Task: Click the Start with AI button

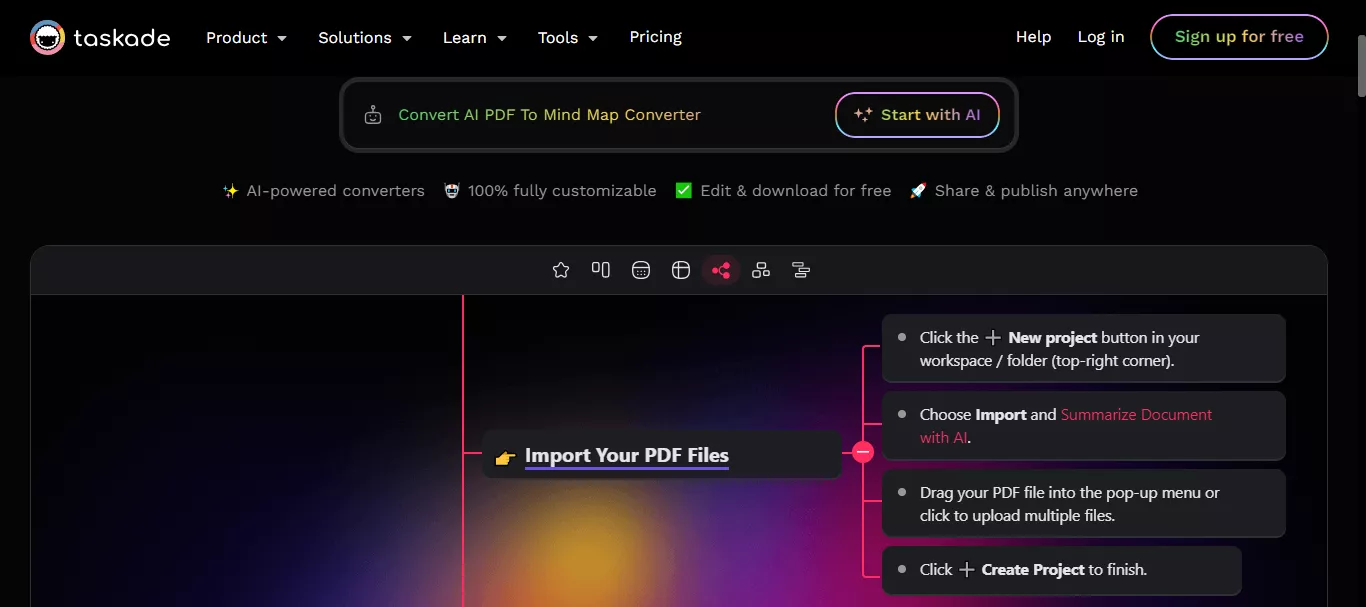Action: (x=917, y=114)
